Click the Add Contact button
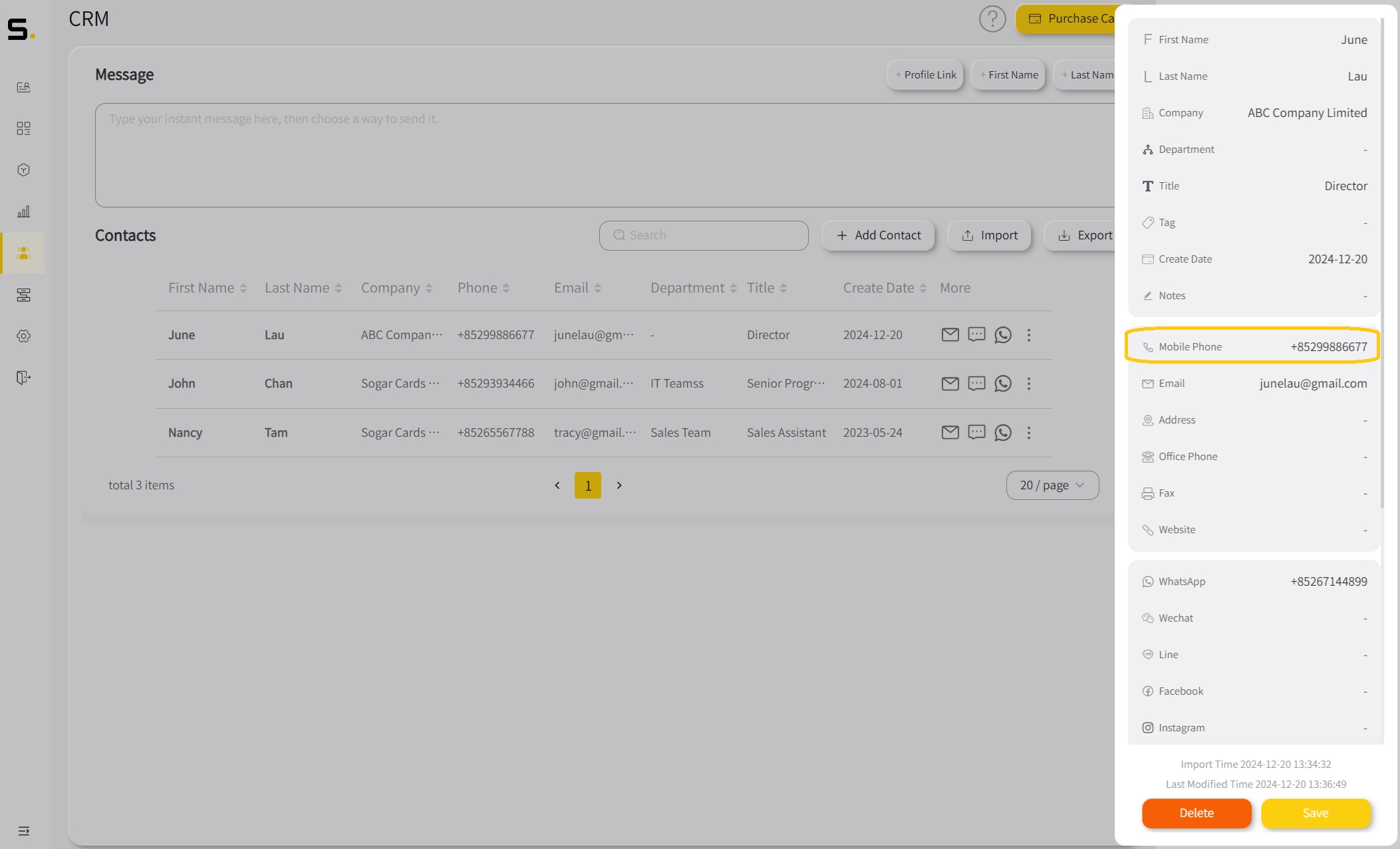 pos(878,235)
